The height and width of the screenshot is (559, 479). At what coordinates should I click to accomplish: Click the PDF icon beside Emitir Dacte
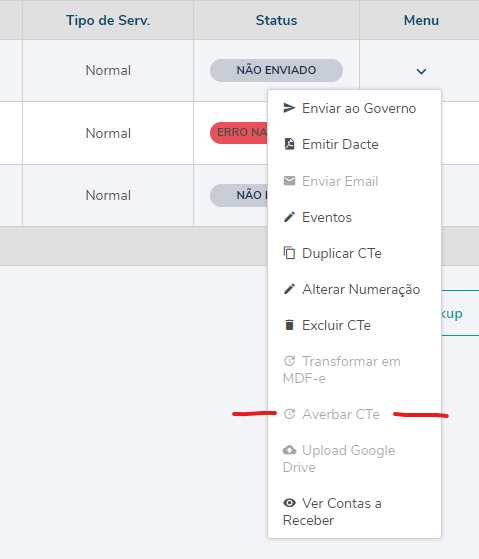(289, 144)
